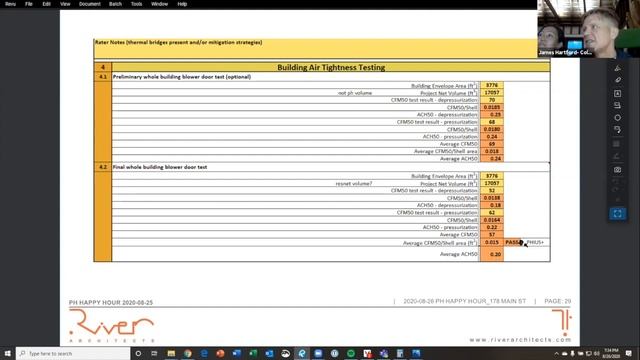
Task: Click the section '4' number cell
Action: coord(103,67)
